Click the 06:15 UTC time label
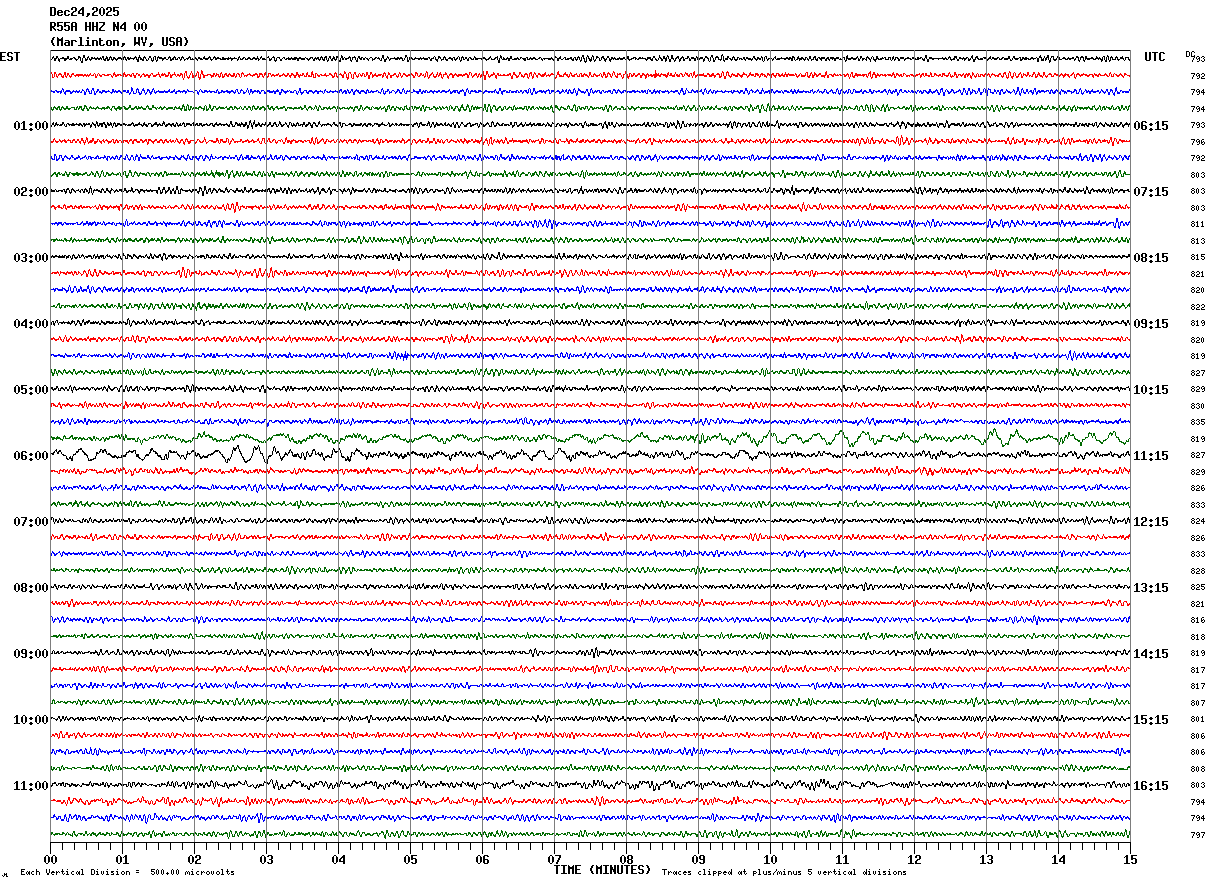Viewport: 1210px width, 886px height. click(x=1150, y=126)
